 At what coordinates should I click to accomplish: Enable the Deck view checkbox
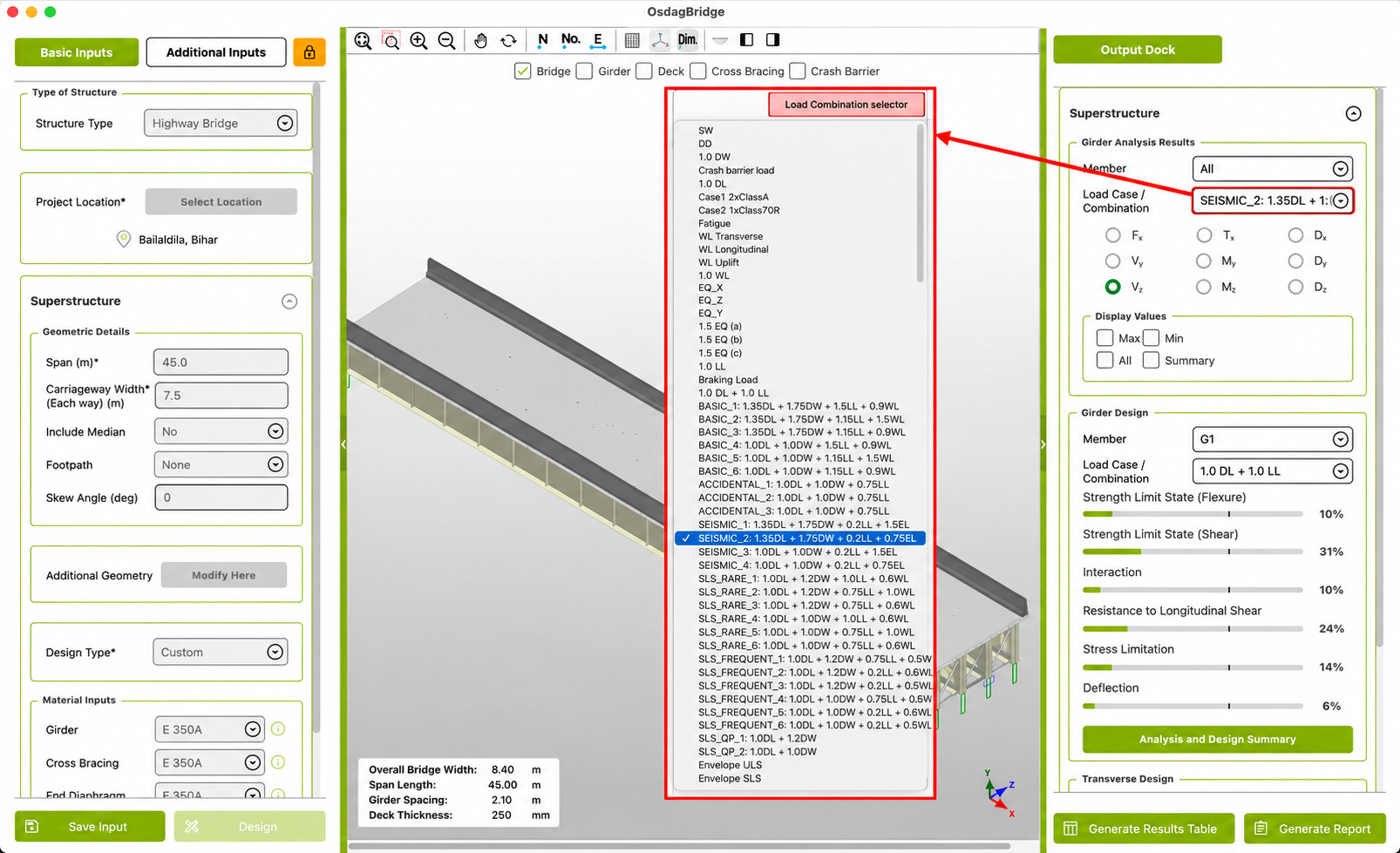pyautogui.click(x=644, y=71)
